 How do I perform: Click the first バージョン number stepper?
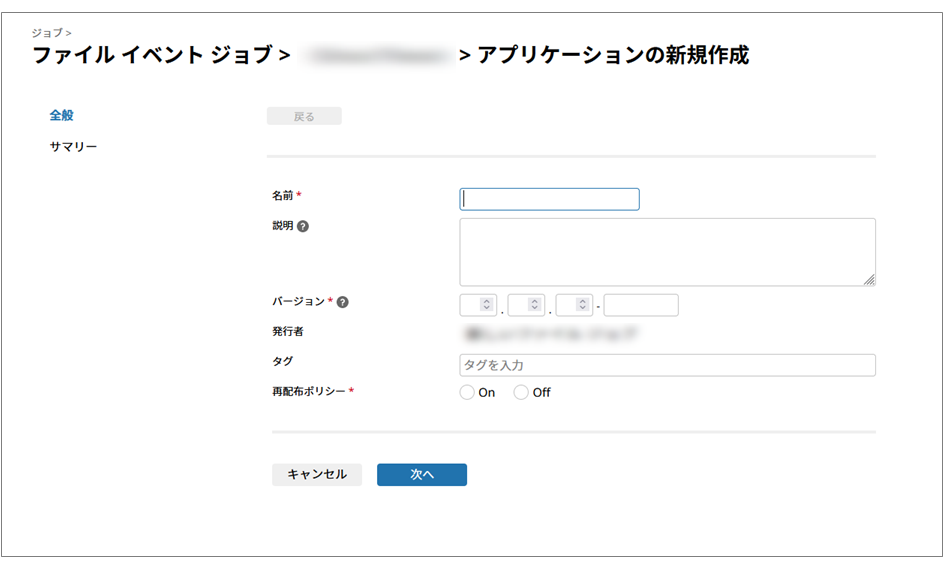[x=478, y=305]
